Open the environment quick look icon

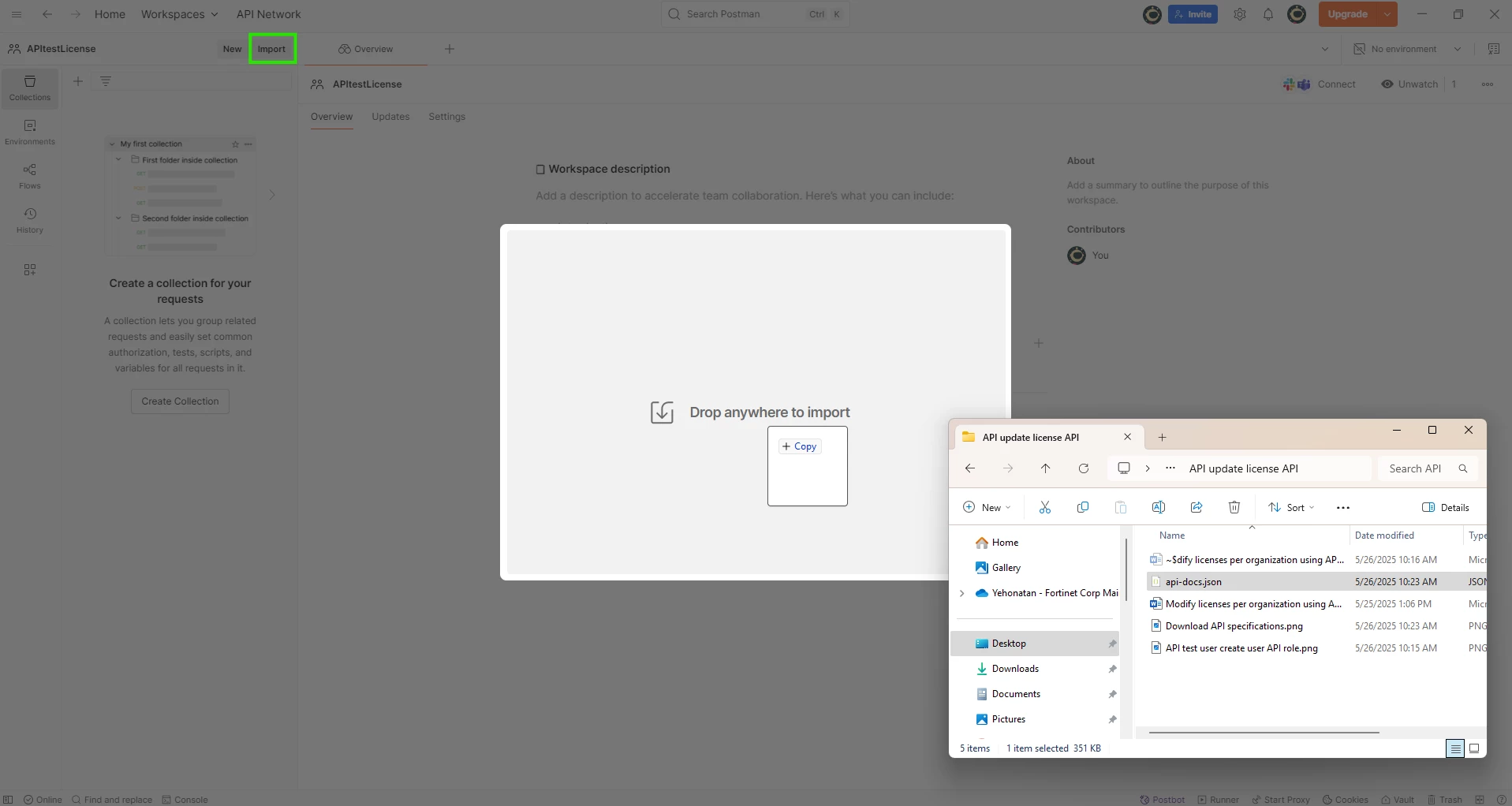click(1494, 49)
